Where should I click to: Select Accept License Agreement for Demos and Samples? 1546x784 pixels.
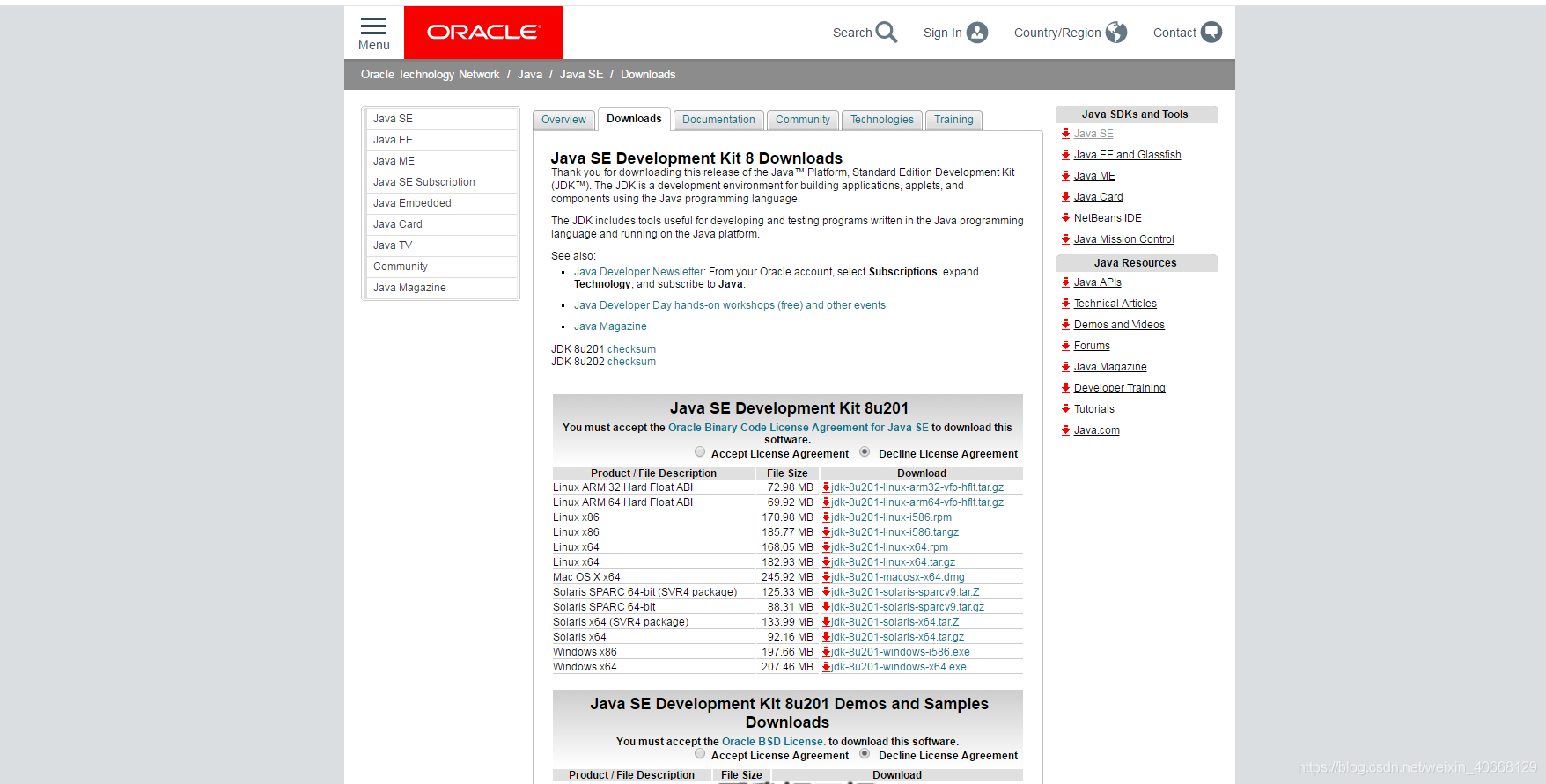tap(700, 754)
